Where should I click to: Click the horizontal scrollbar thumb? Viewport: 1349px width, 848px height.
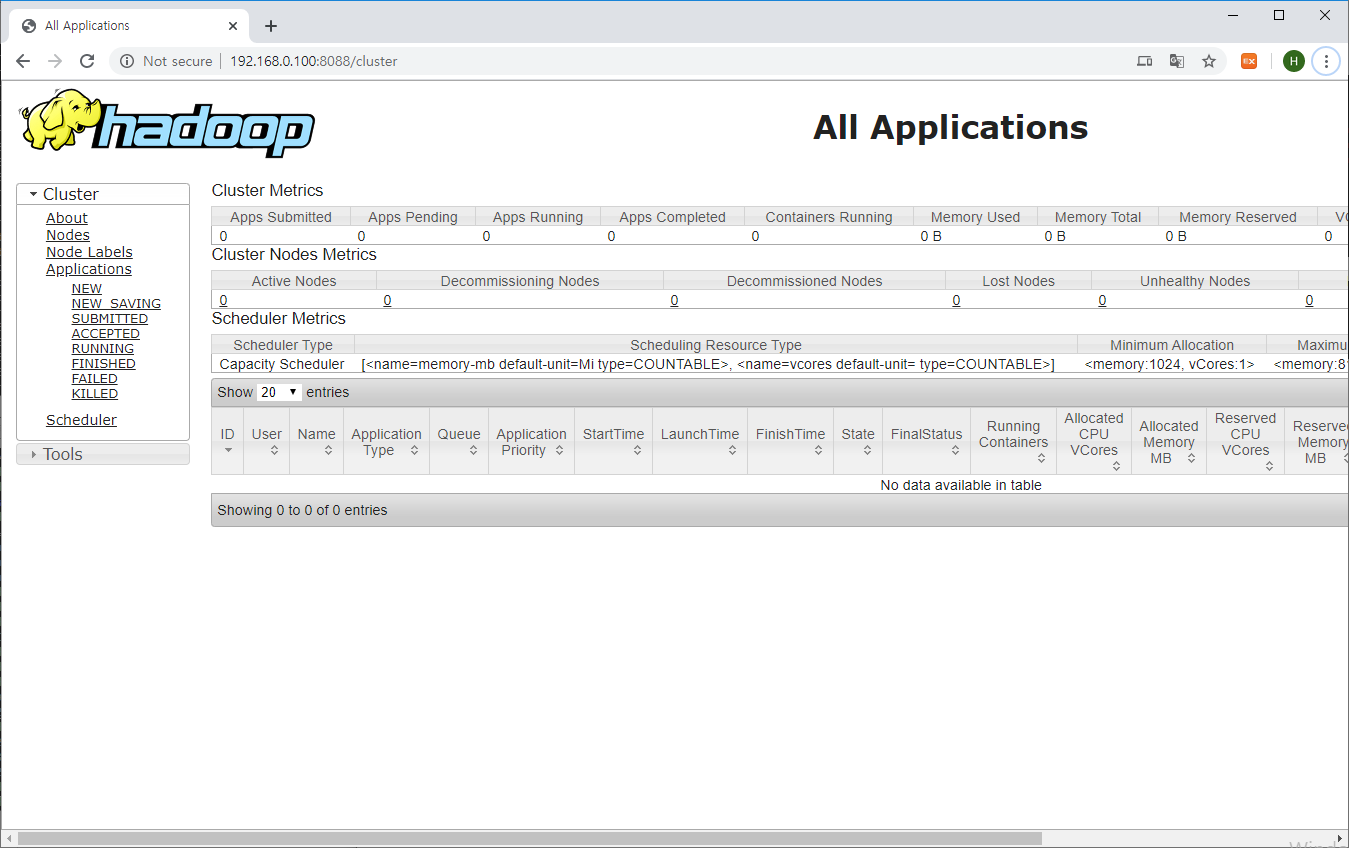pos(530,839)
